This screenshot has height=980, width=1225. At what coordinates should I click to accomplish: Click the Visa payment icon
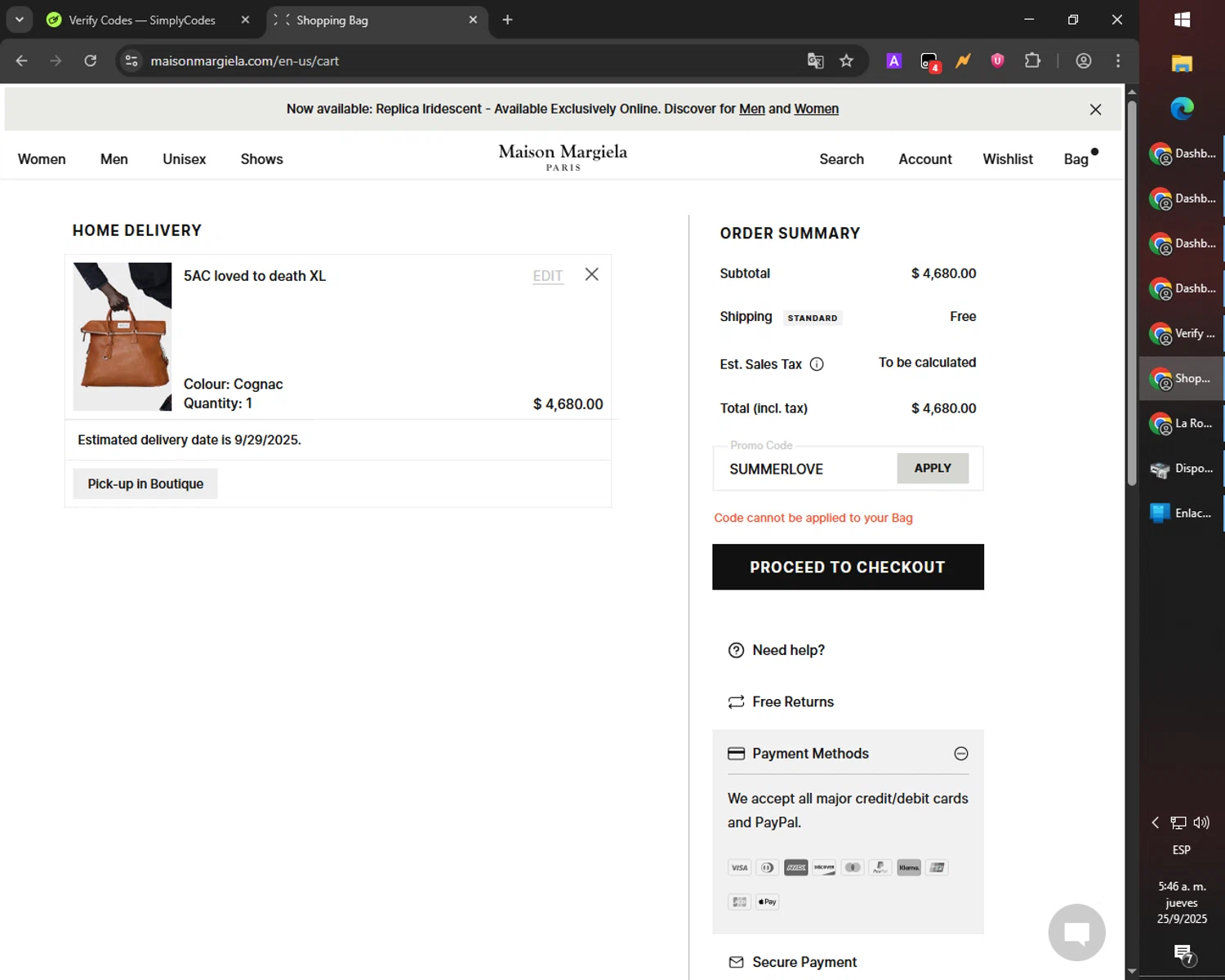tap(740, 867)
